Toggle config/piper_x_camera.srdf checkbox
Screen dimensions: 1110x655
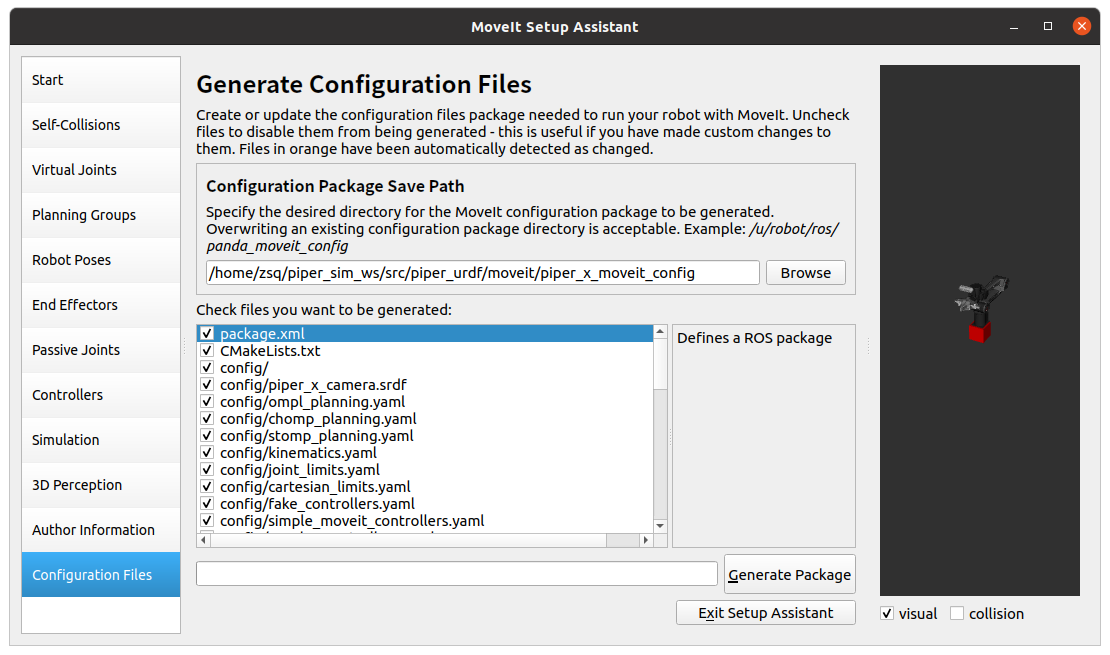207,385
